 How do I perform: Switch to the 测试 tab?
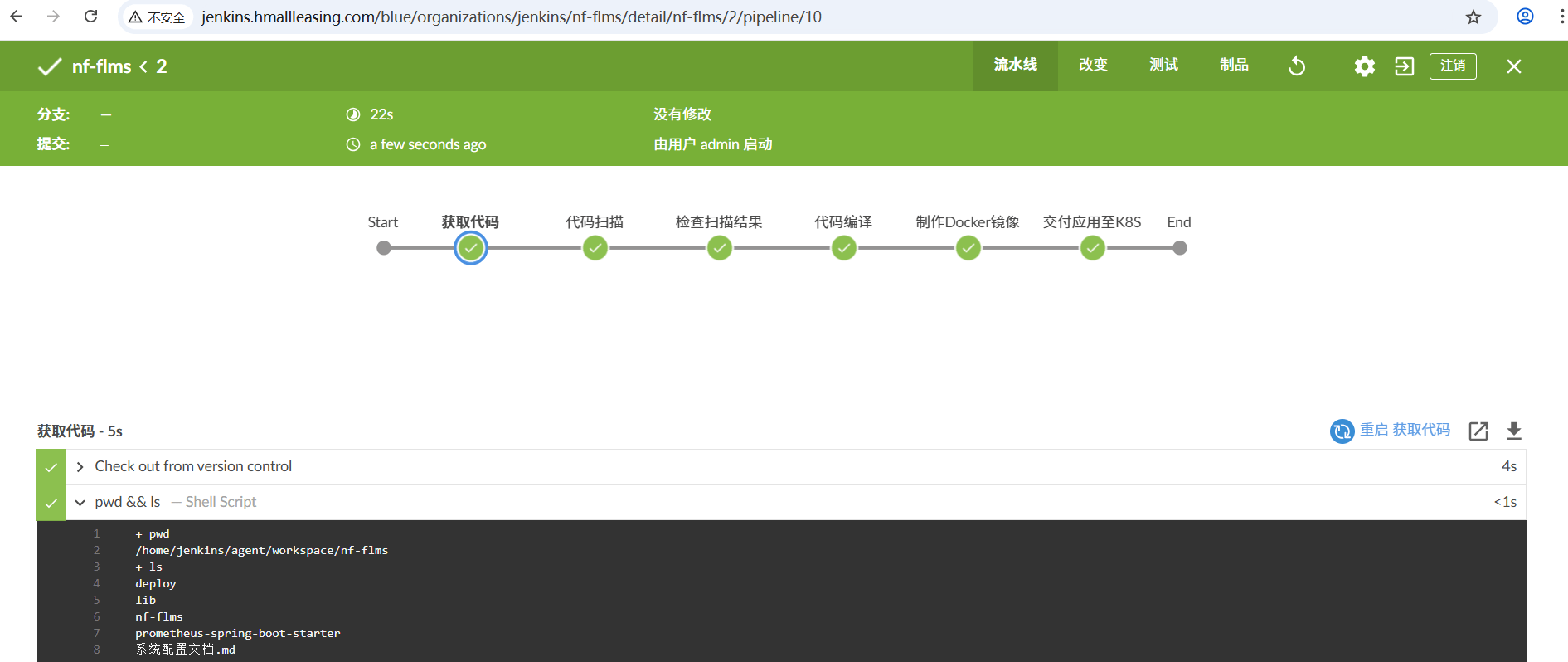(x=1163, y=65)
